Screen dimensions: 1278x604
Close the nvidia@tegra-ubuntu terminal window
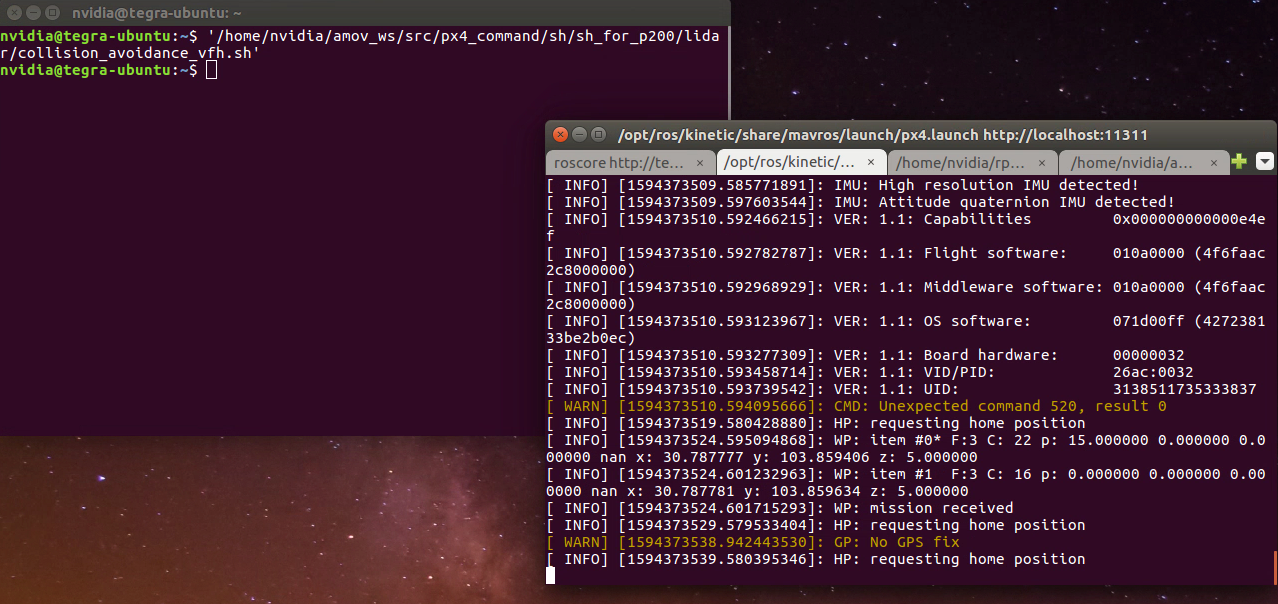13,13
